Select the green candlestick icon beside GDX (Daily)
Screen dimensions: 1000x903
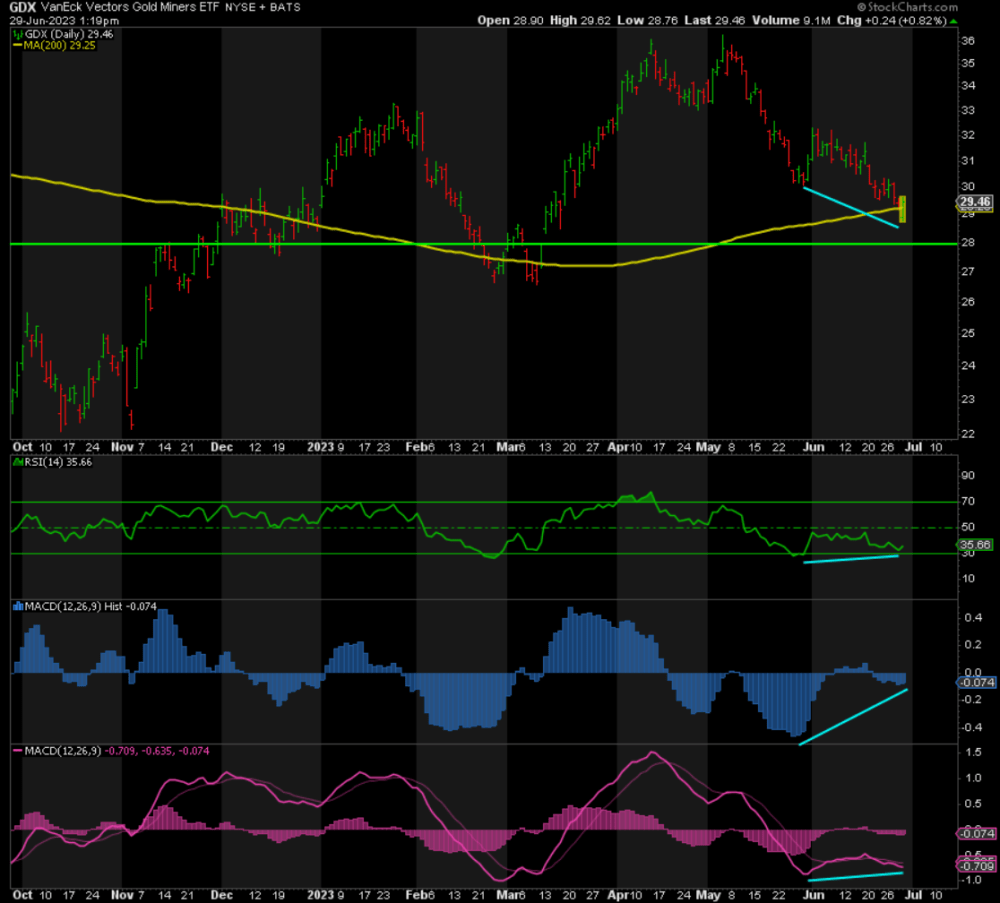17,33
